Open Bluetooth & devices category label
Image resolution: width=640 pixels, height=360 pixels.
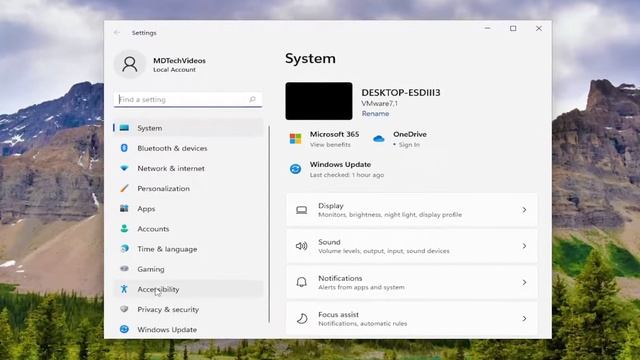tap(172, 148)
